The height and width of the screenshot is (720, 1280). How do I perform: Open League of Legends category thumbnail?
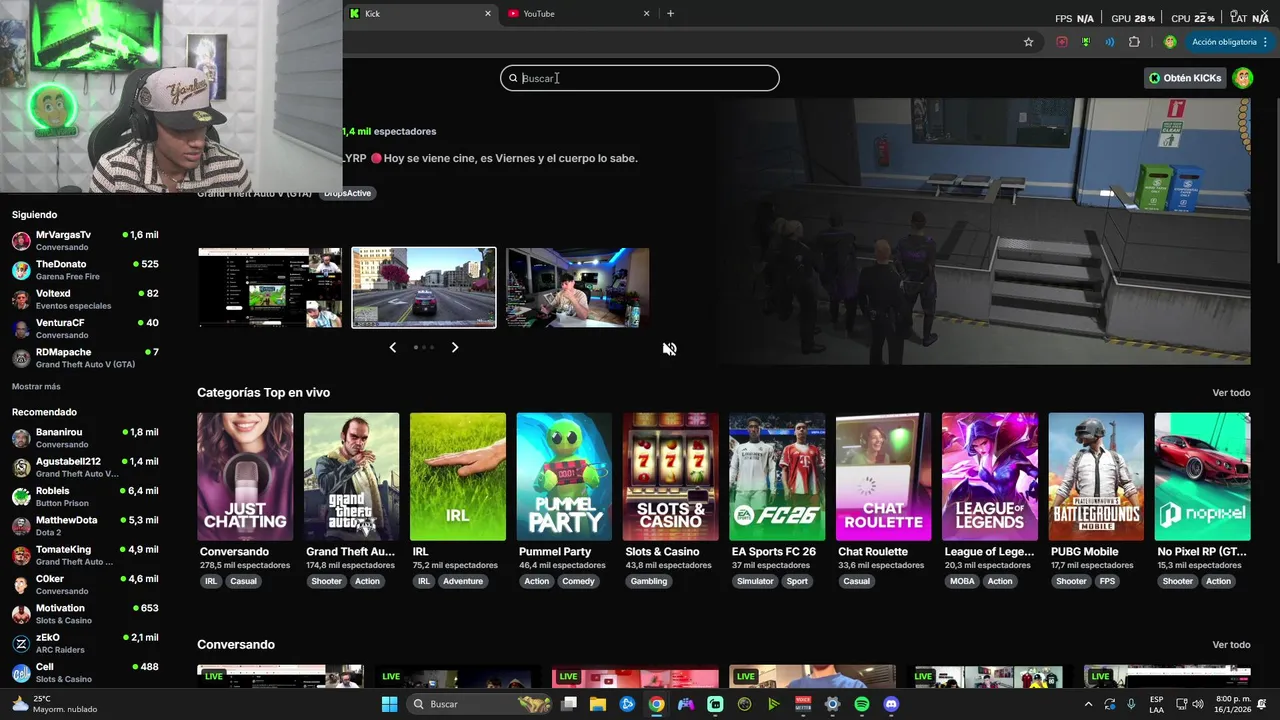click(990, 477)
